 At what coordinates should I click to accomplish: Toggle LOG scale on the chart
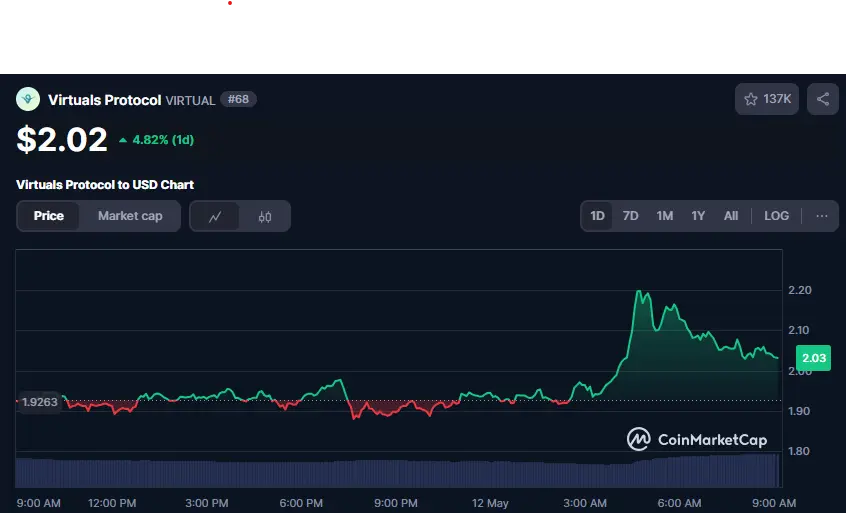tap(776, 216)
